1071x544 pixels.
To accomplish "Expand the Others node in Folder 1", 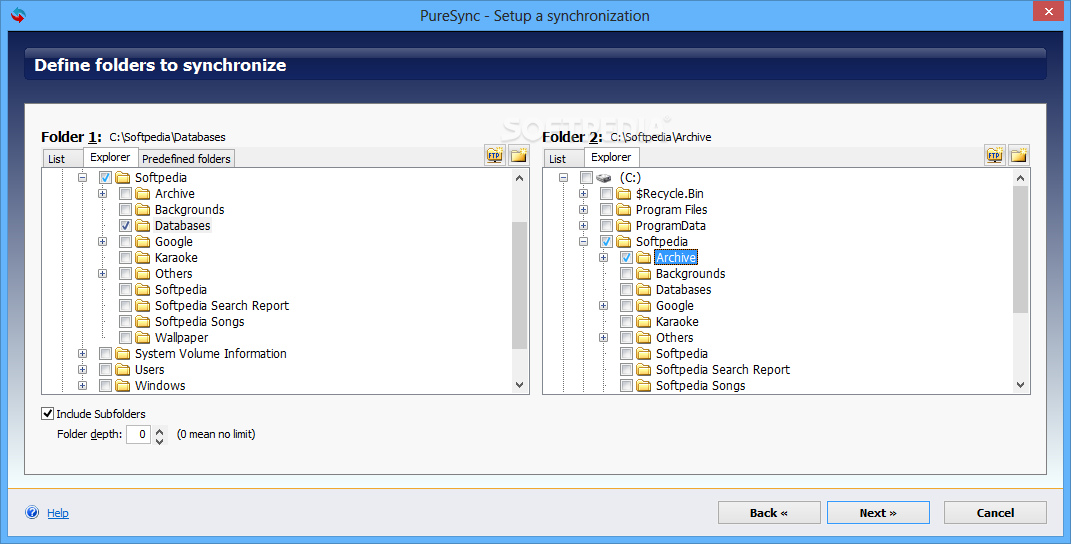I will pyautogui.click(x=102, y=273).
